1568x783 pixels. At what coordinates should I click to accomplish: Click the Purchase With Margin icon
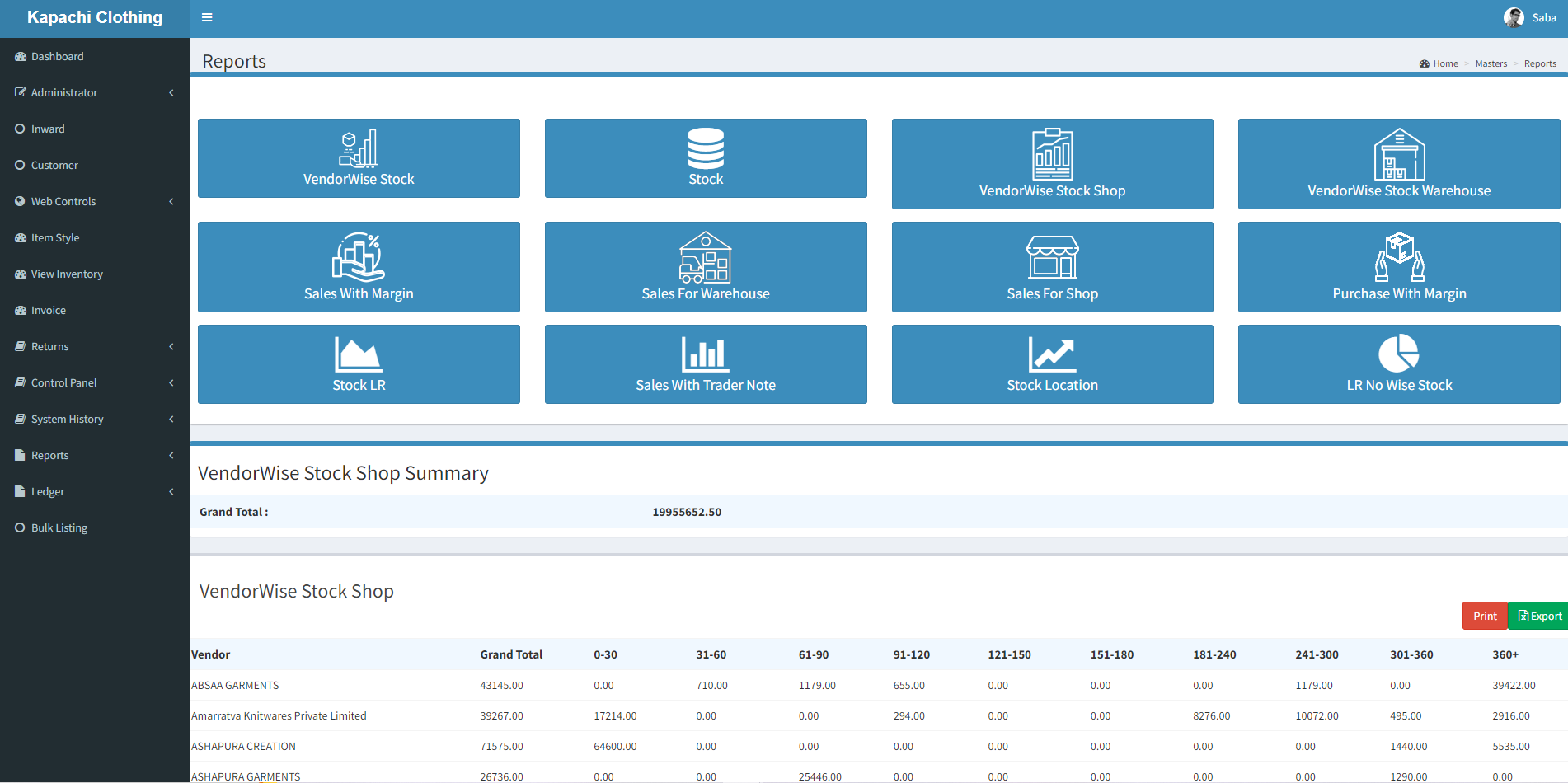coord(1399,257)
